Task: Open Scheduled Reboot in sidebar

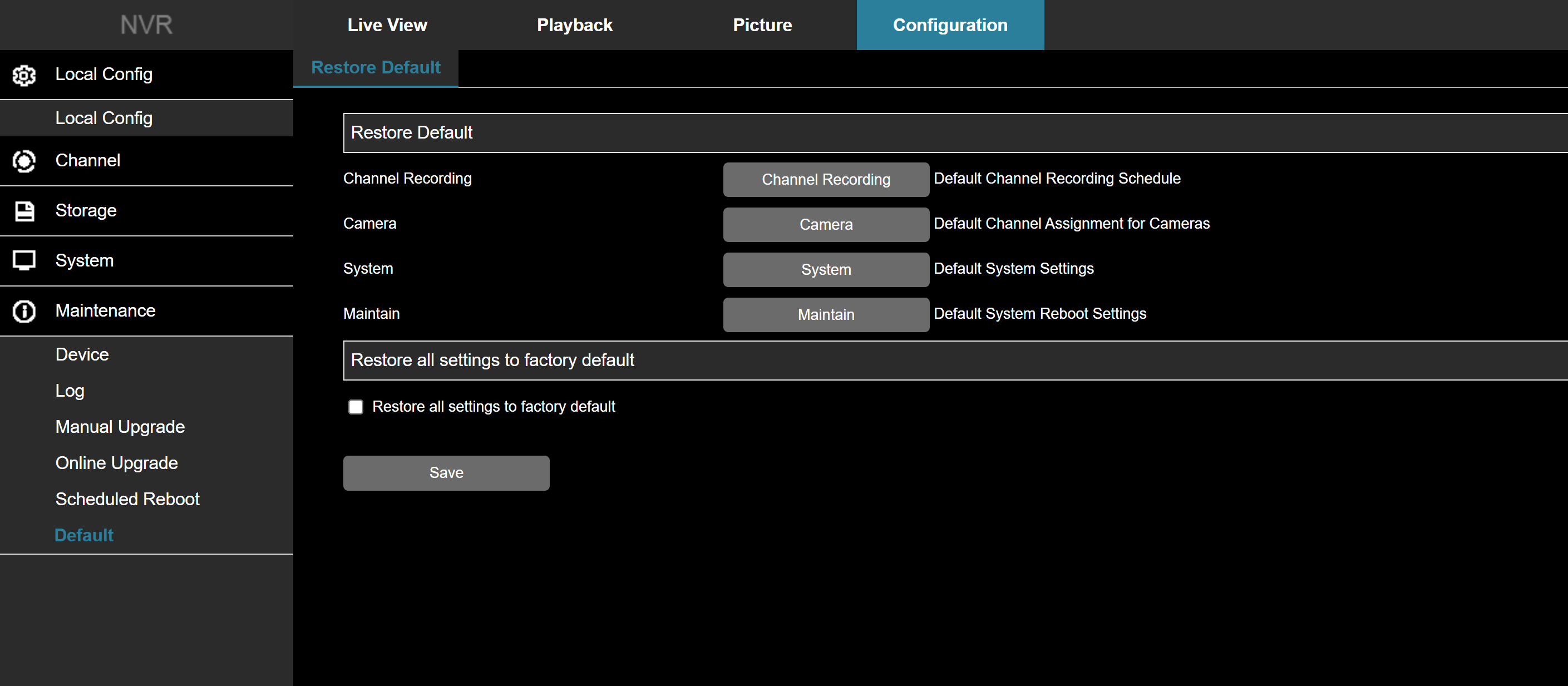Action: [x=127, y=499]
